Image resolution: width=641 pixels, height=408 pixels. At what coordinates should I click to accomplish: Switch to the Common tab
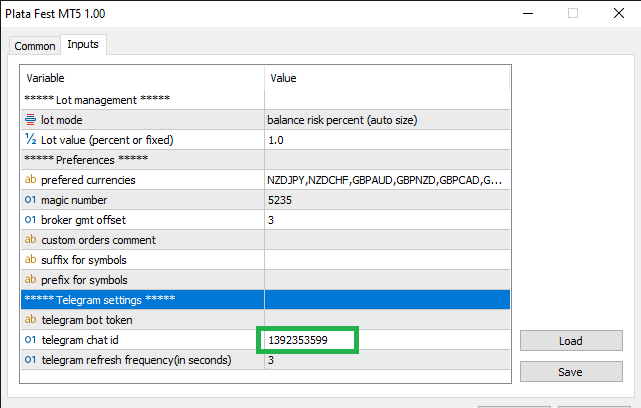(x=35, y=46)
